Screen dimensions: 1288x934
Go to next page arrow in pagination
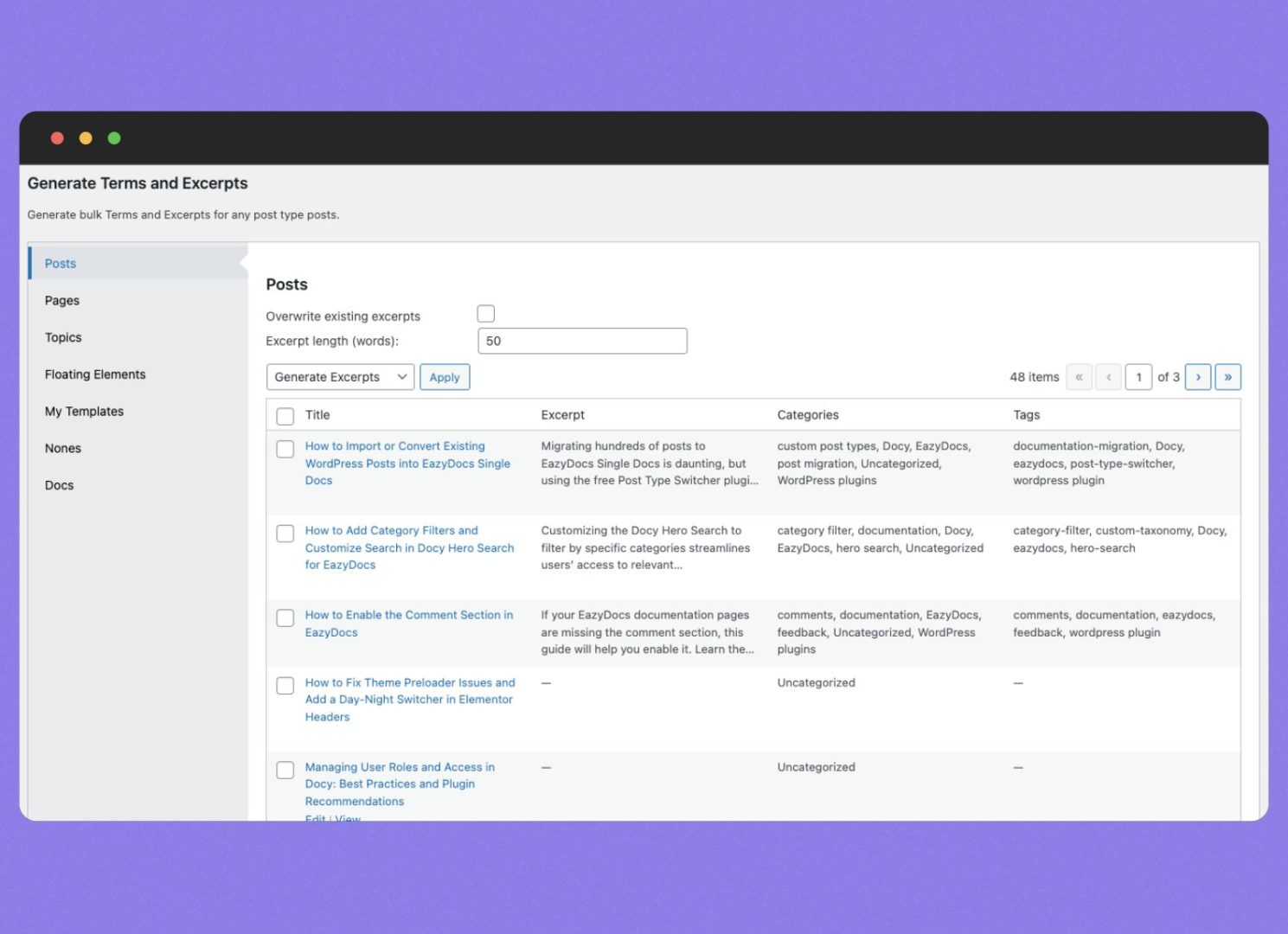click(x=1197, y=377)
